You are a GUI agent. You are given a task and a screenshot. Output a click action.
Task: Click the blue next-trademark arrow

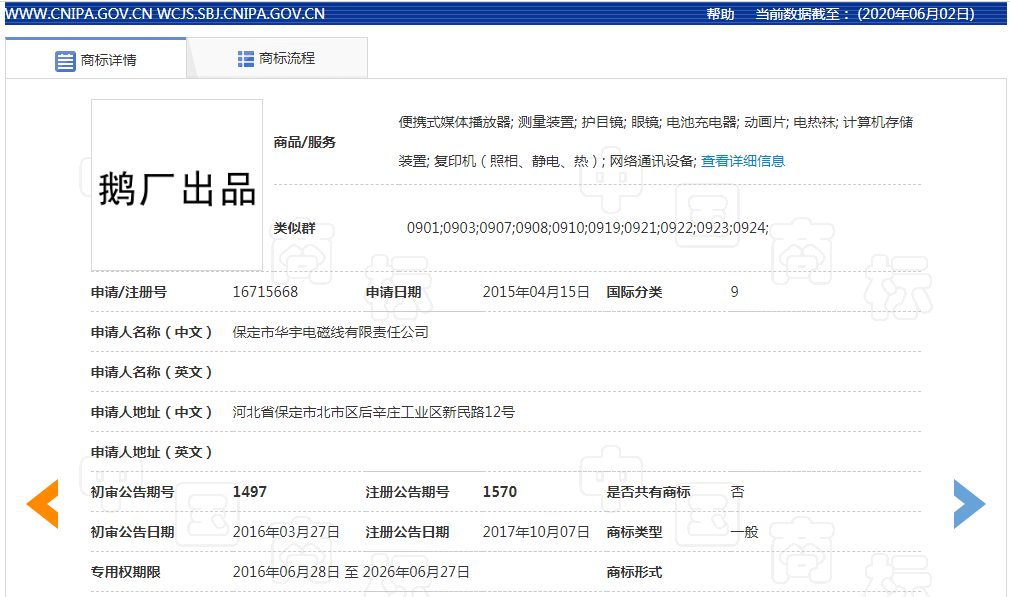pos(968,504)
